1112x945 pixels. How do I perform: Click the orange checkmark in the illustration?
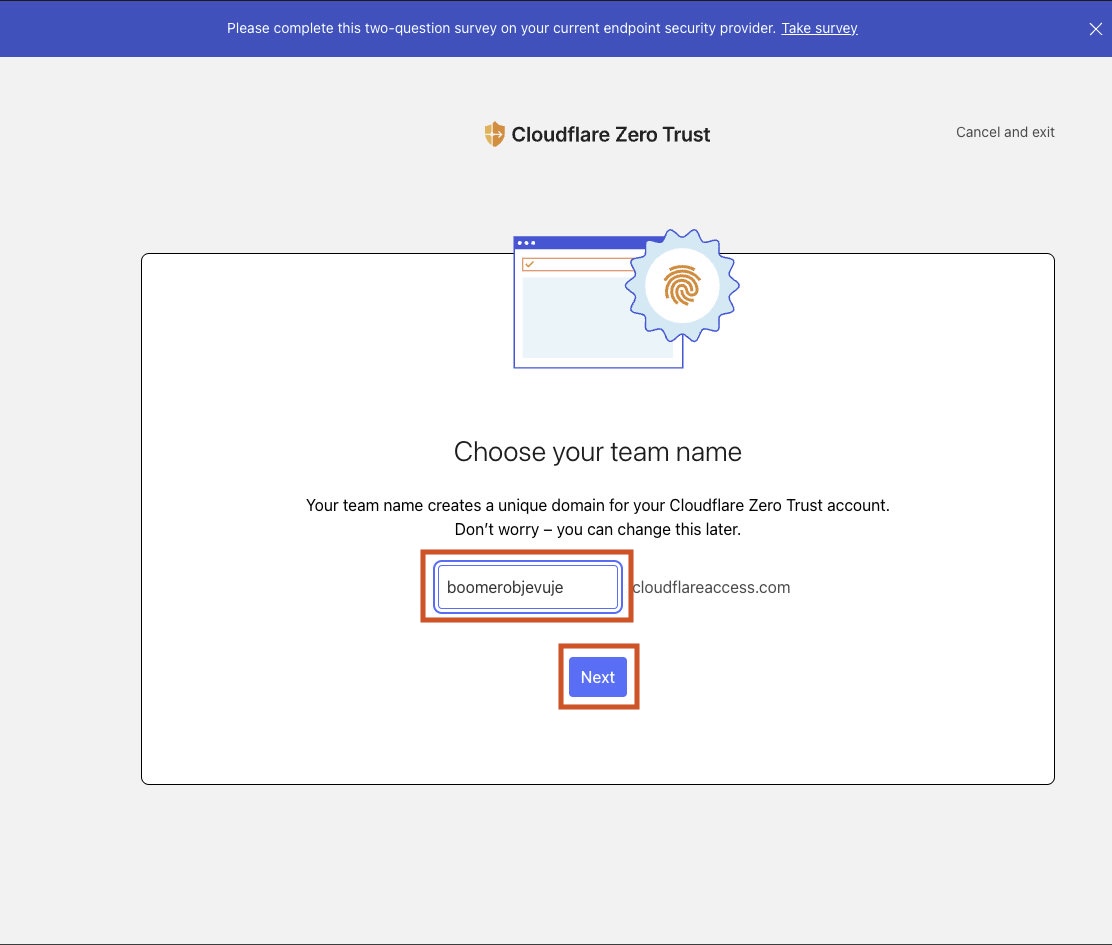[529, 264]
